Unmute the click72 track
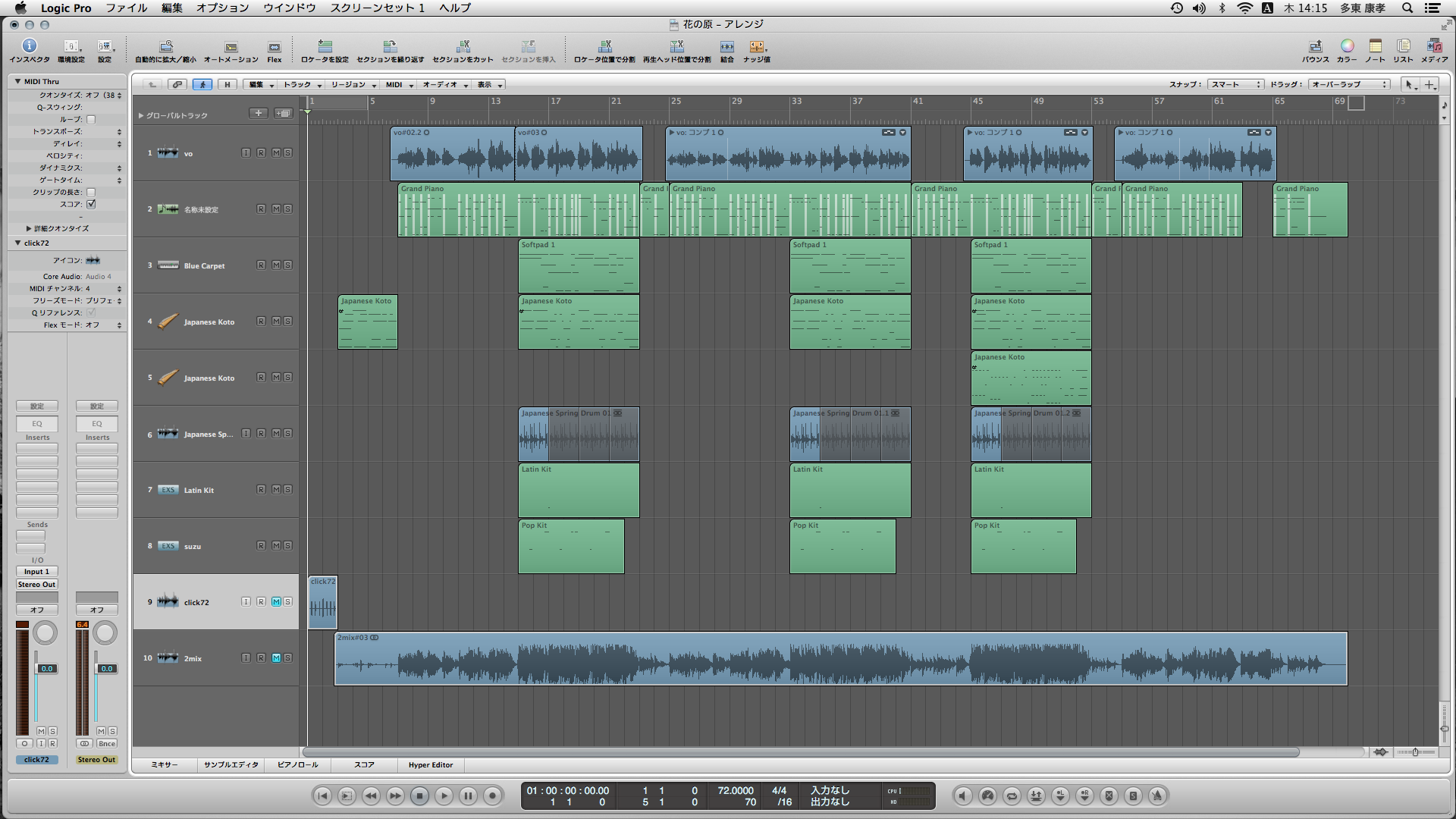 (276, 601)
